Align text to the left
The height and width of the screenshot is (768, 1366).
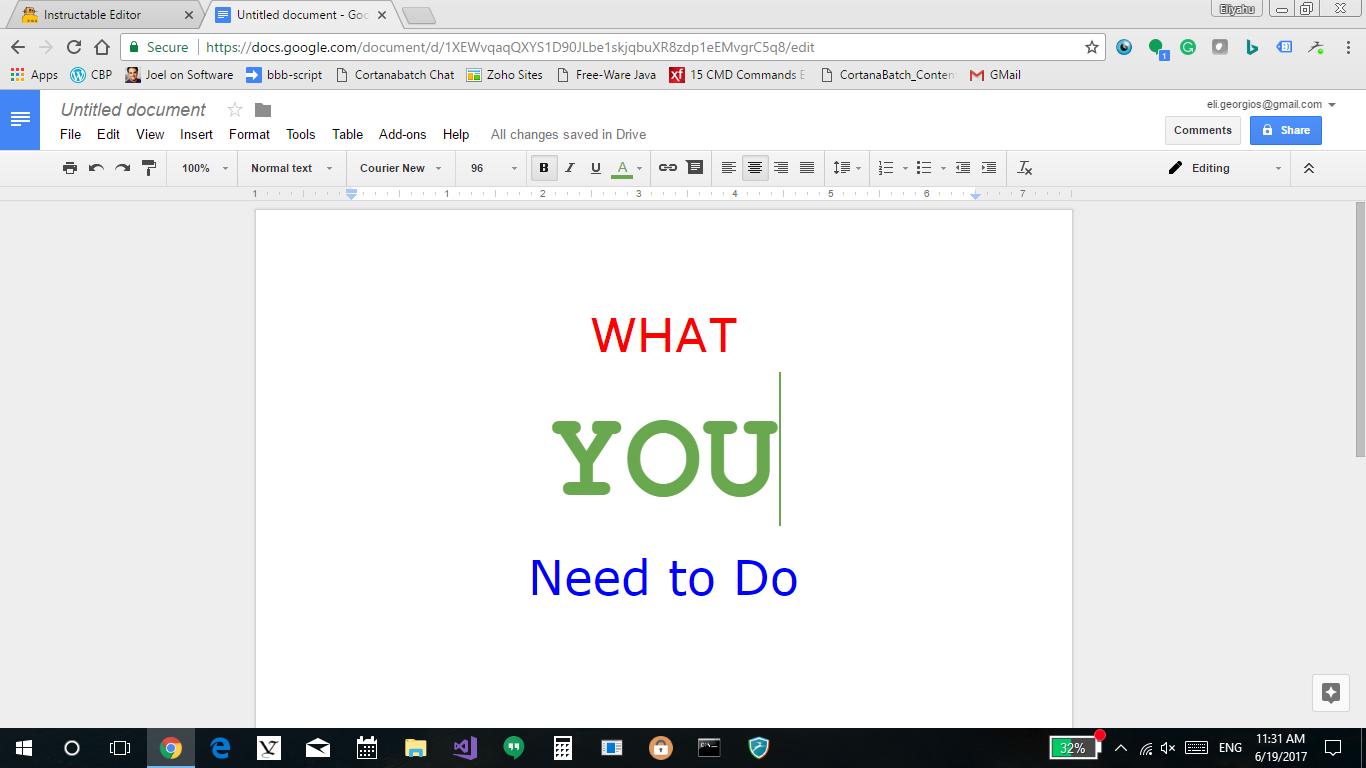729,168
